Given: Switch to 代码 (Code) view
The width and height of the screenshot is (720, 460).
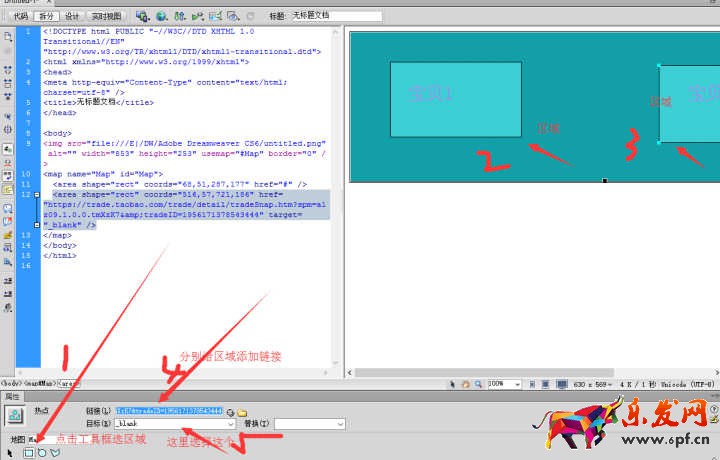Looking at the screenshot, I should pyautogui.click(x=21, y=16).
